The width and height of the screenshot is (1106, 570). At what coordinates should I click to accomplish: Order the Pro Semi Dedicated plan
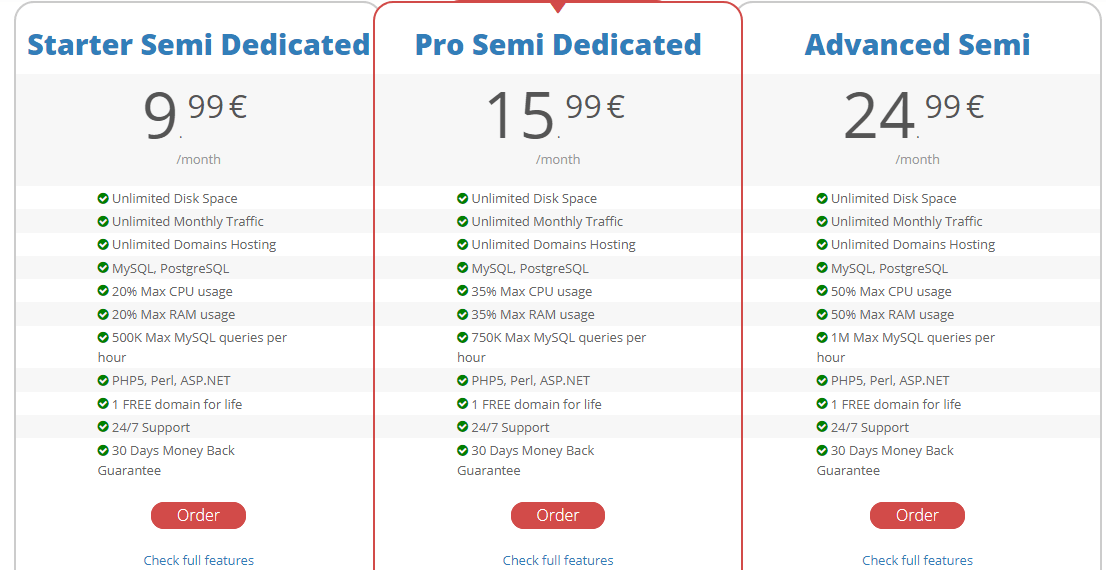tap(558, 515)
